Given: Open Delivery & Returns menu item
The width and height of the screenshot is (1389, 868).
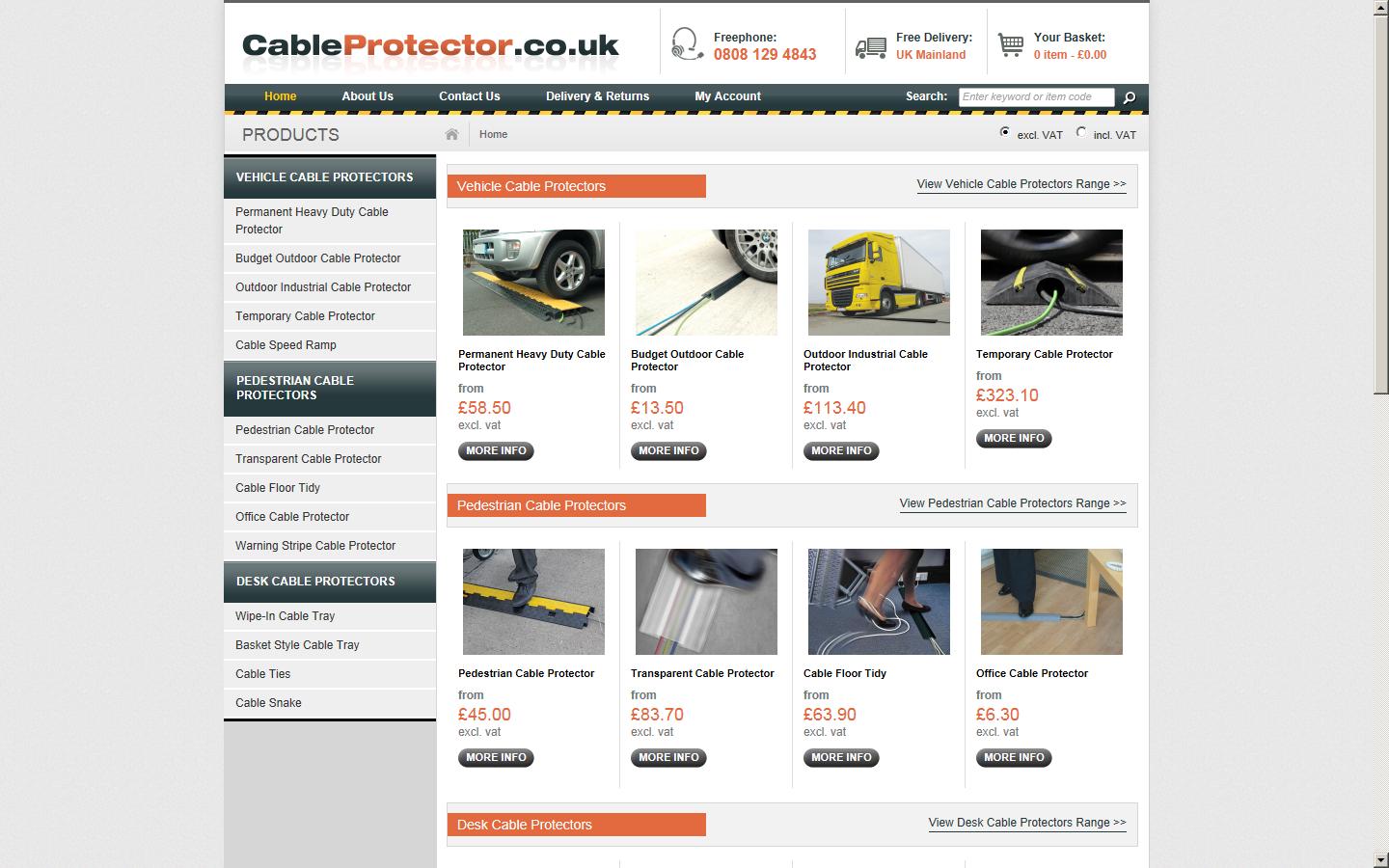Looking at the screenshot, I should pyautogui.click(x=597, y=96).
